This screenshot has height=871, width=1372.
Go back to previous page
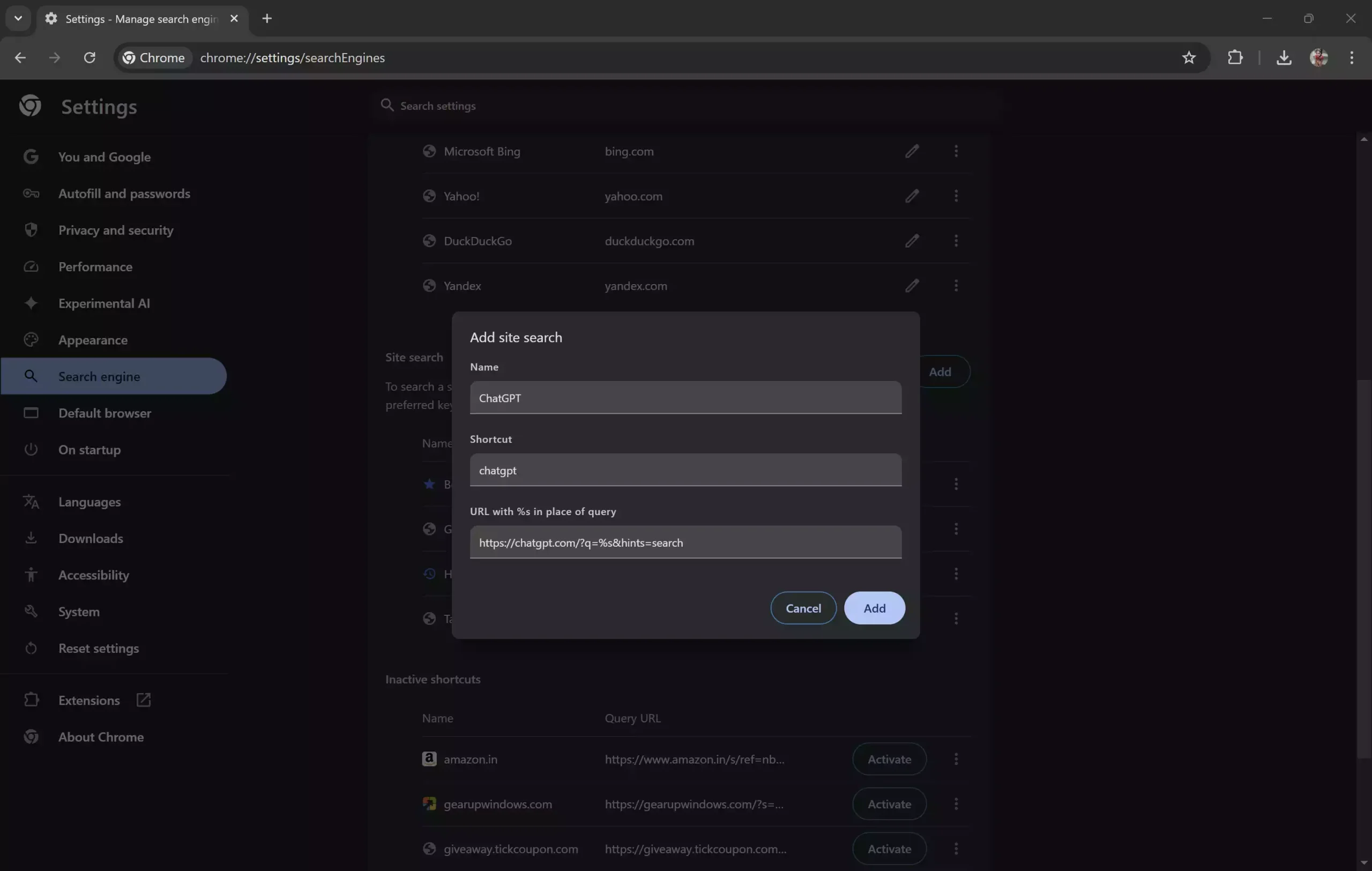coord(20,57)
